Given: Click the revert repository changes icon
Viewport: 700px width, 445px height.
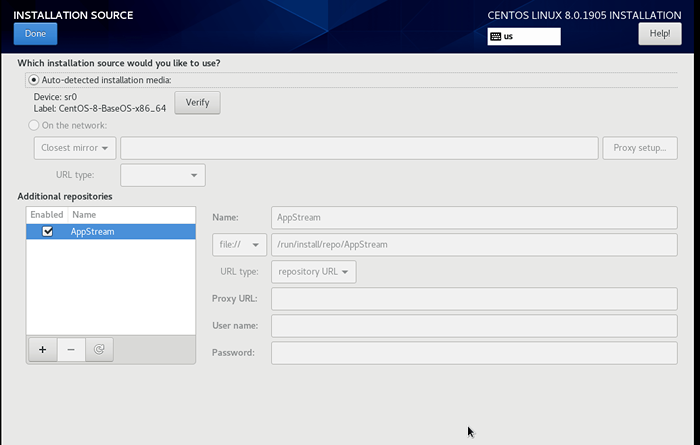Looking at the screenshot, I should [99, 349].
